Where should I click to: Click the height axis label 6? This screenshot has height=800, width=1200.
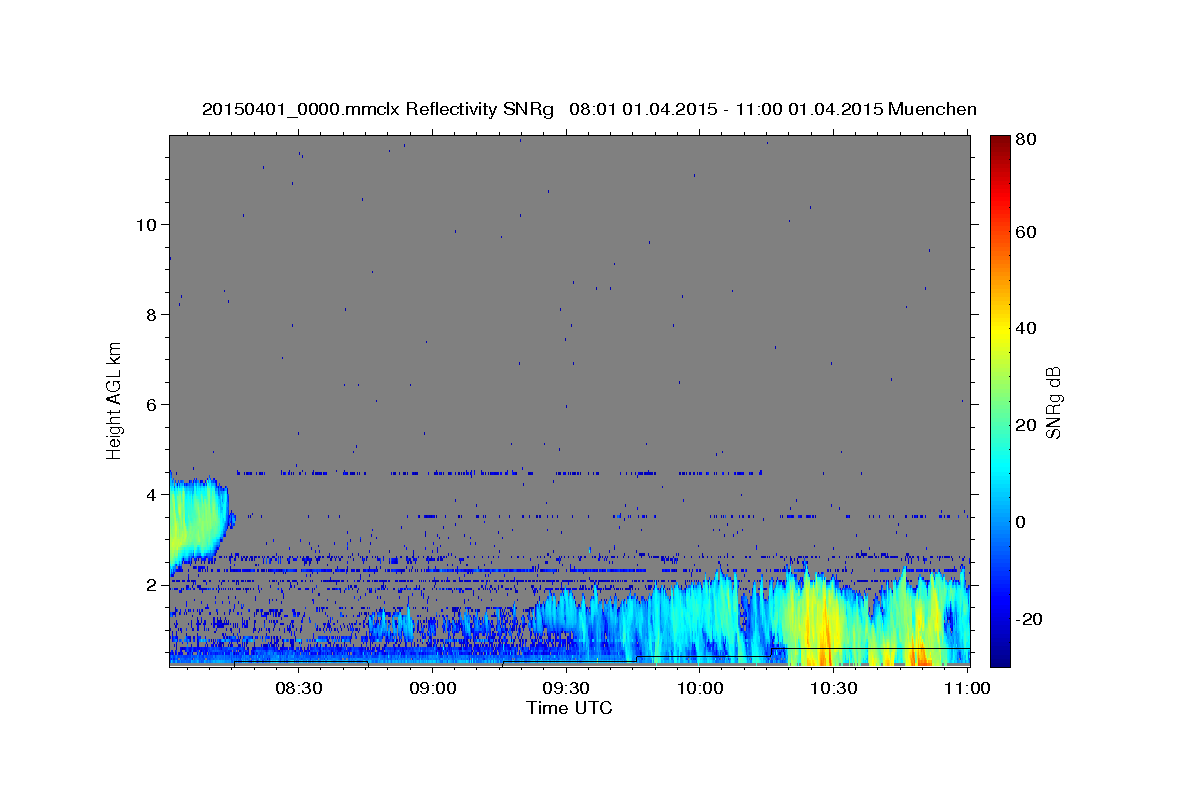click(x=149, y=404)
